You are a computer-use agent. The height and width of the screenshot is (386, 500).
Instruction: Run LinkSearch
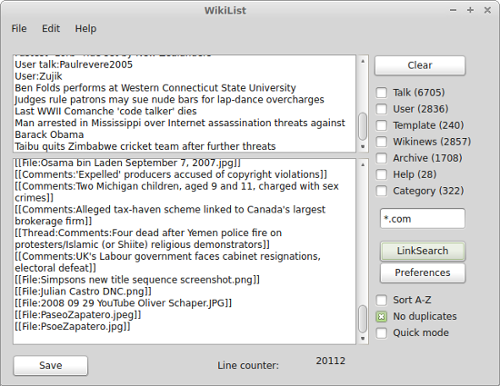(x=422, y=251)
